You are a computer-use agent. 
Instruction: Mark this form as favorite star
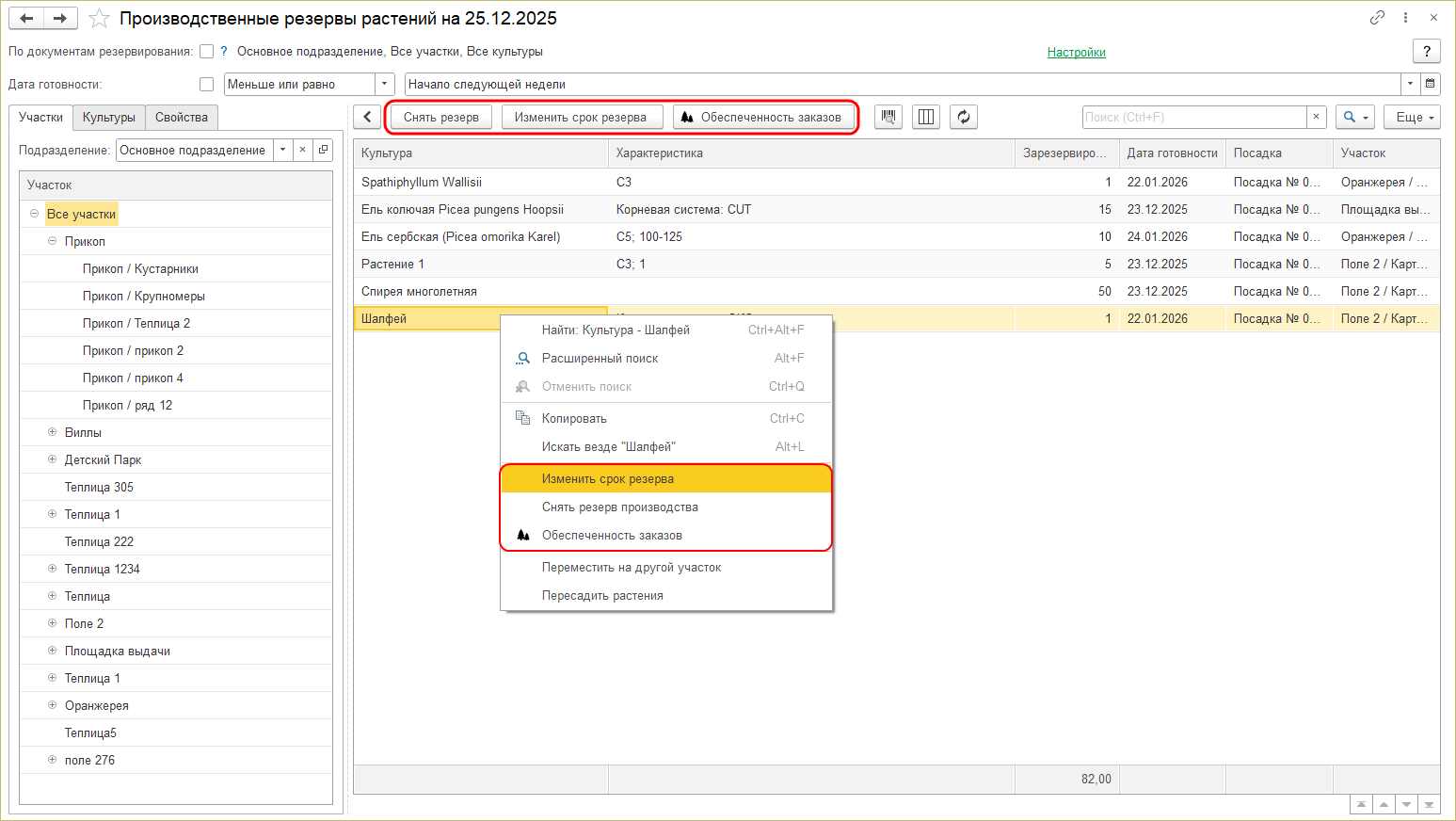point(99,19)
